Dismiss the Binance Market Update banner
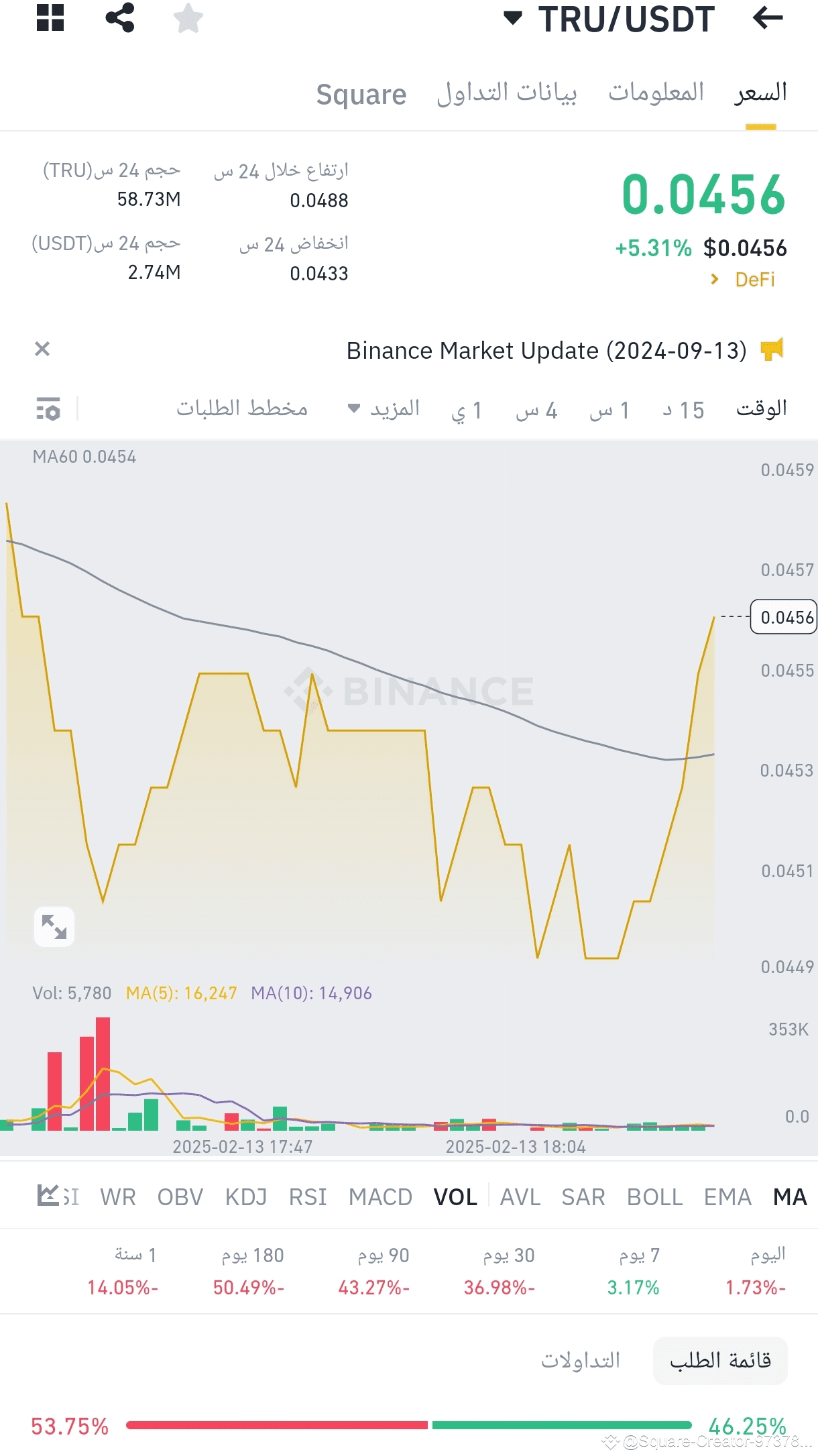The height and width of the screenshot is (1456, 818). 42,348
